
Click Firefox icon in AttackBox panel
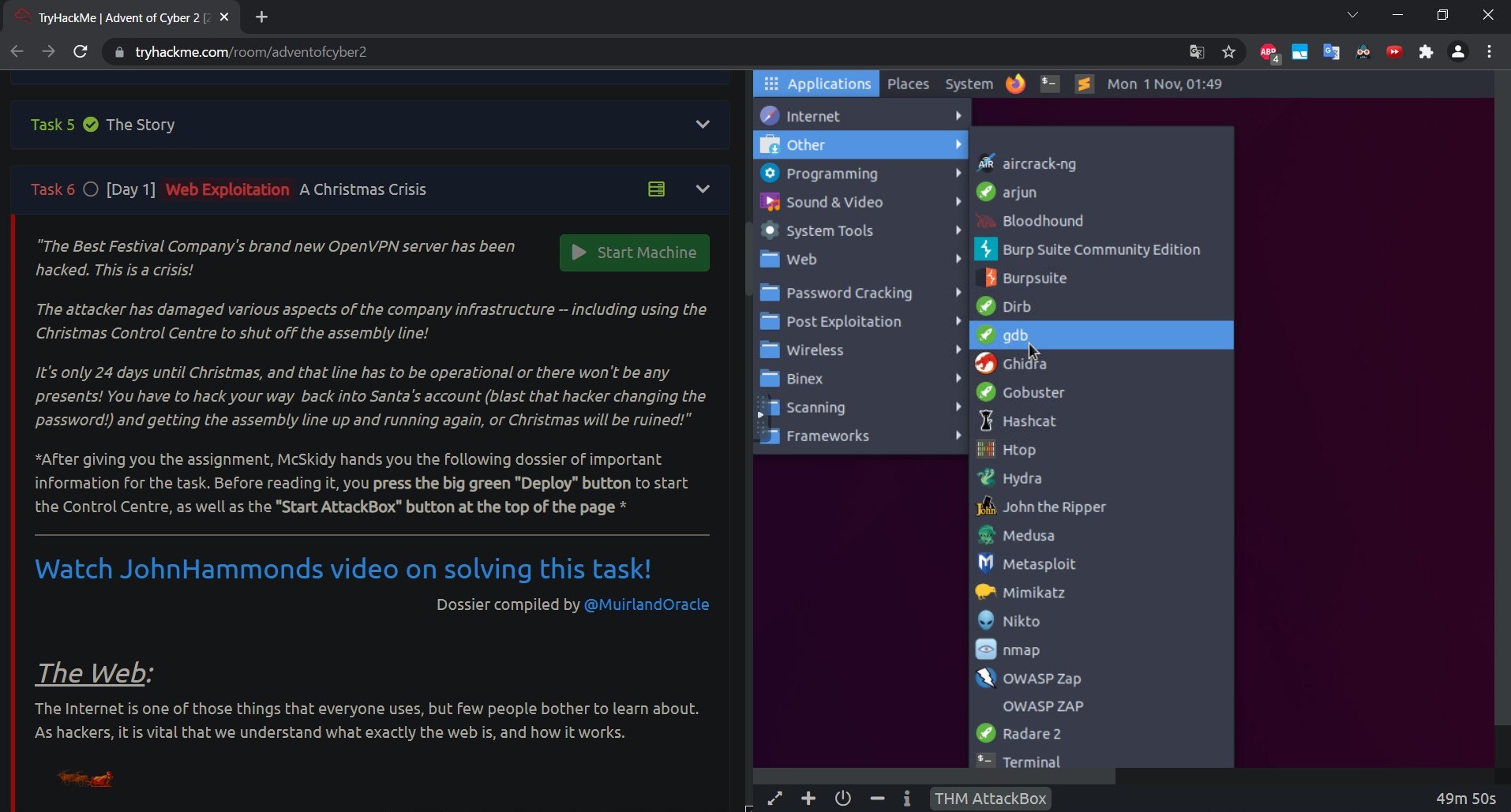[1015, 84]
